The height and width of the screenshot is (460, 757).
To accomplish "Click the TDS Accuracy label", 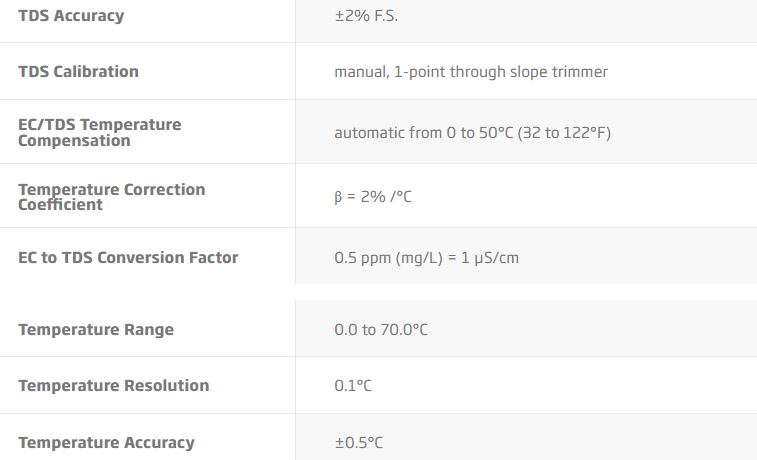I will [x=71, y=16].
